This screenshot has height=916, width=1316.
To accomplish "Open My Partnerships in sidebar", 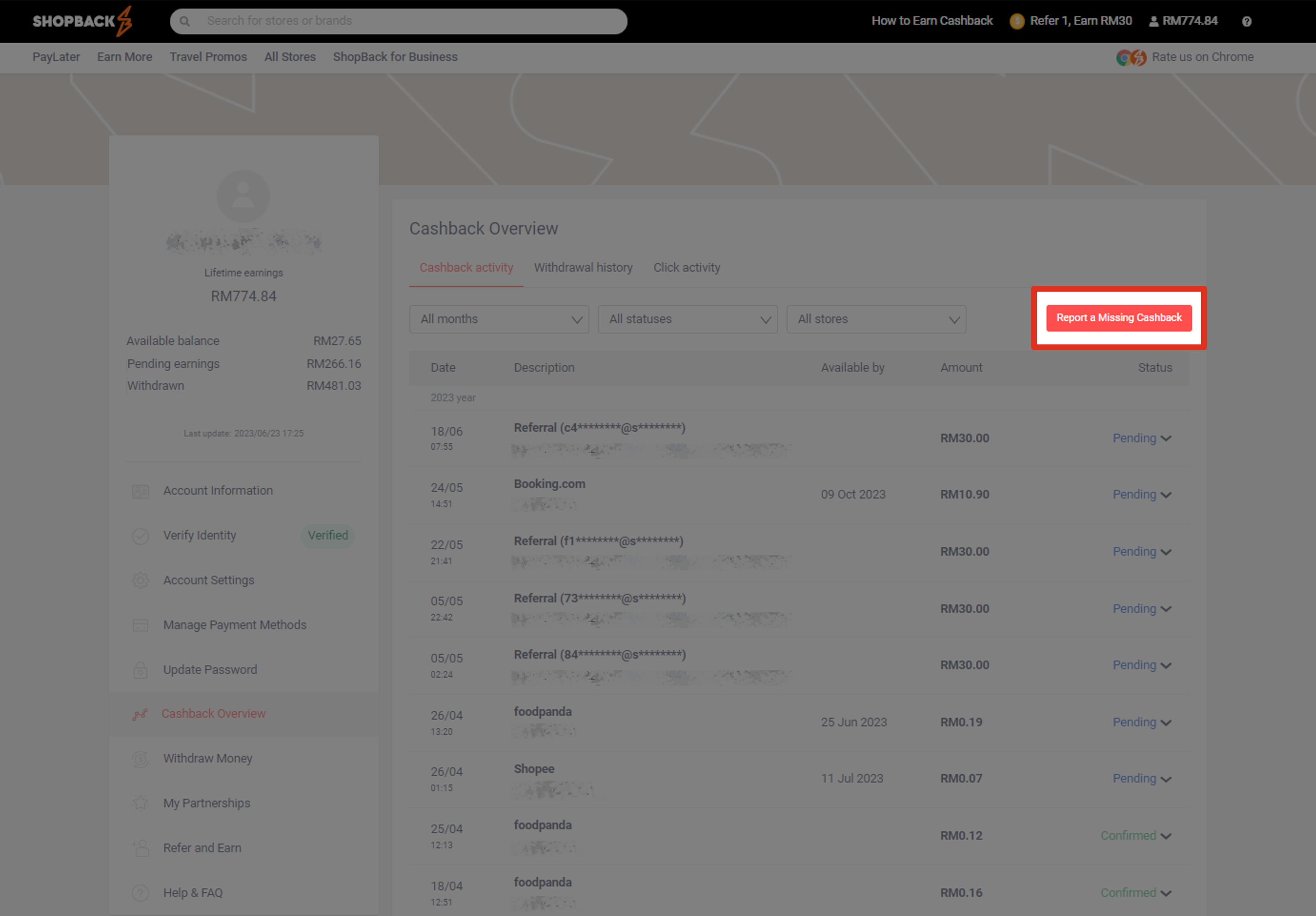I will point(207,803).
